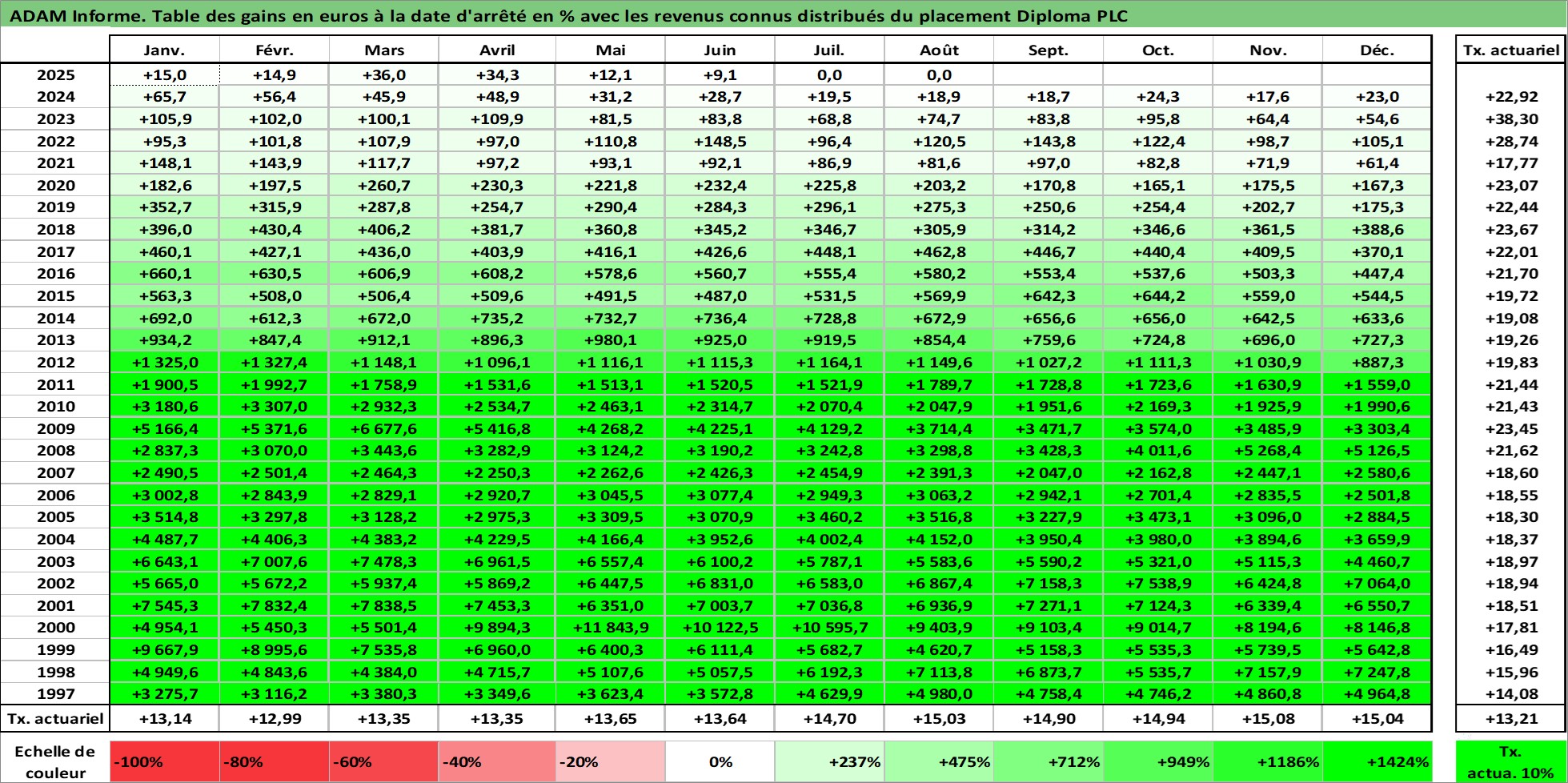Click cell +4 980,0 in the 1997 row
This screenshot has height=783, width=1568.
pyautogui.click(x=939, y=694)
